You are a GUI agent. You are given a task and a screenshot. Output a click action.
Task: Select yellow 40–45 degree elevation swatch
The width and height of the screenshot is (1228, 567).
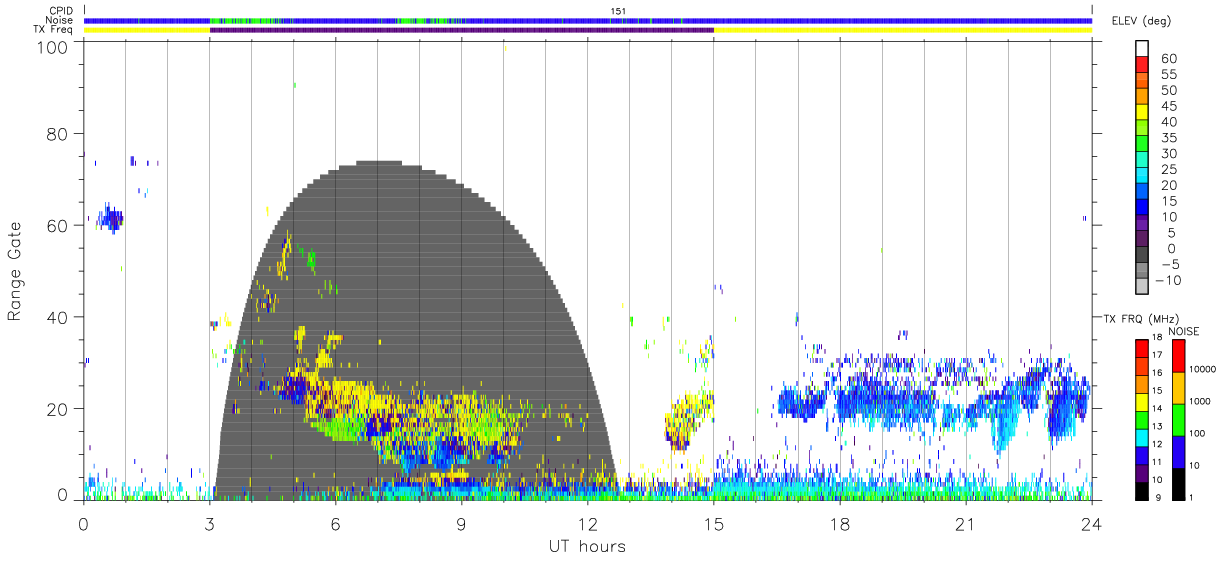click(x=1143, y=114)
